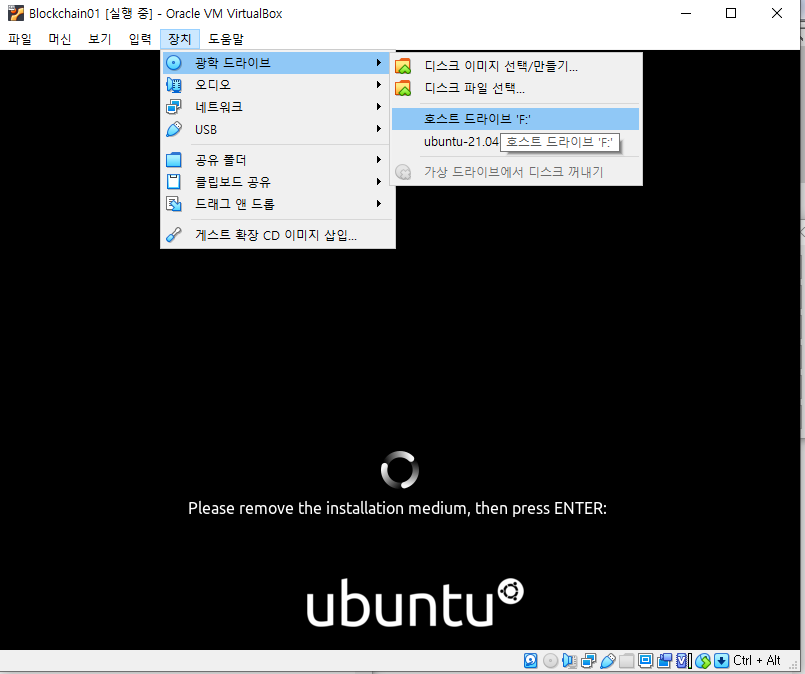Select 호스트 드라이브 'F:' menu entry

pyautogui.click(x=515, y=119)
